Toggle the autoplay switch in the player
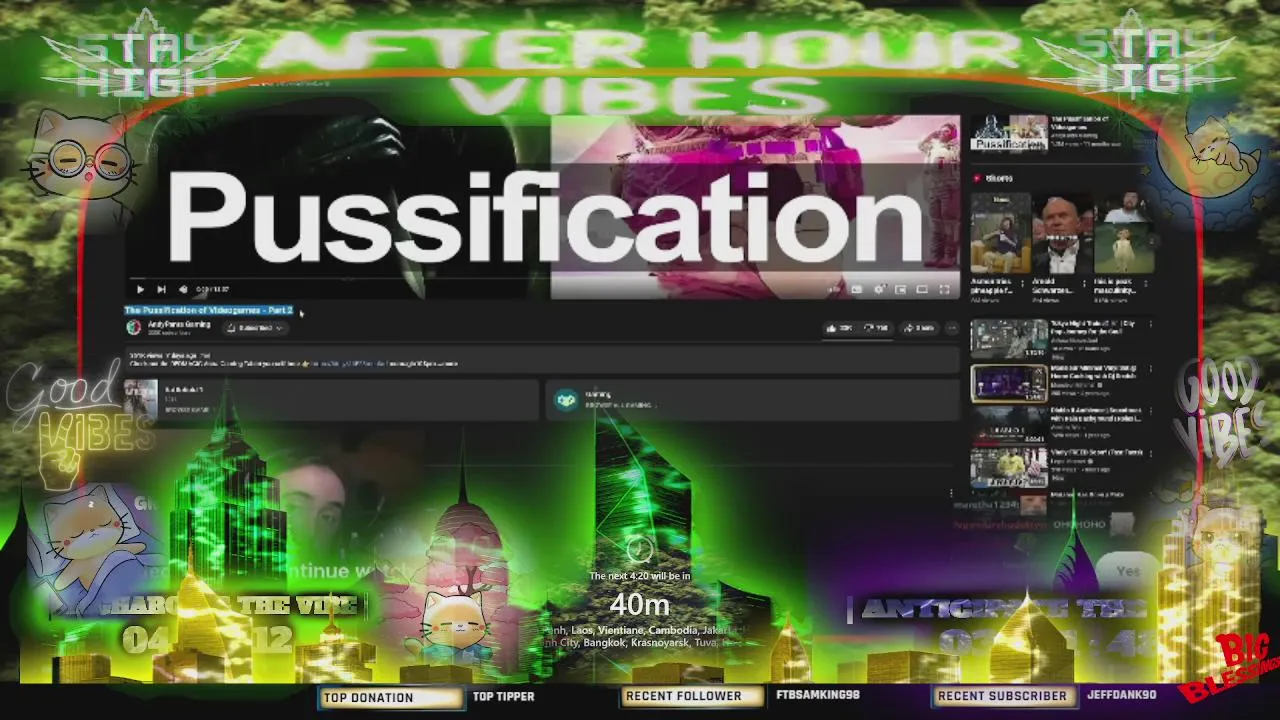 point(834,289)
